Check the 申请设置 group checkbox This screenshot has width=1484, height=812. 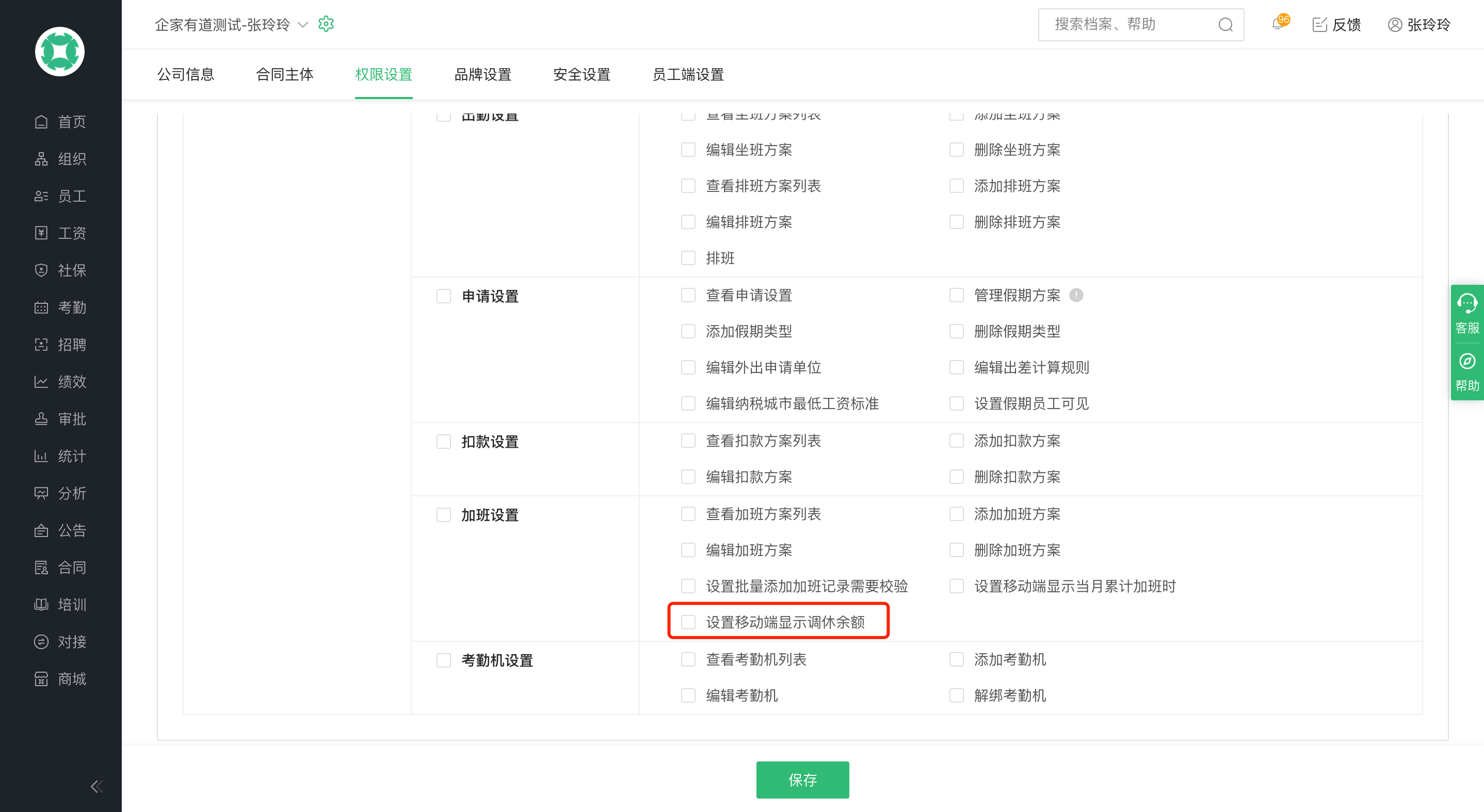coord(444,297)
